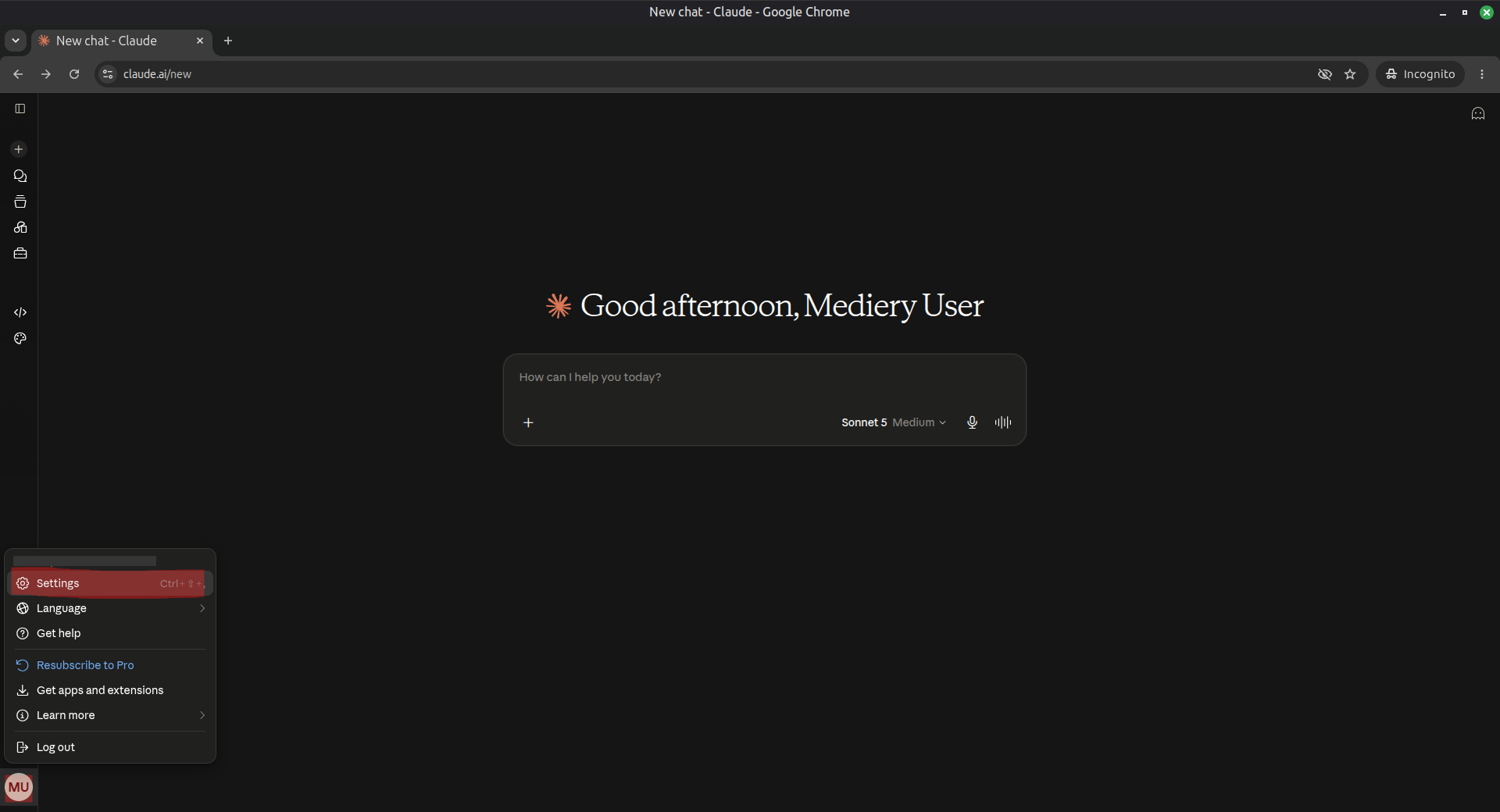Click the third-party cookies eye icon
Screen dimensions: 1500x812
click(1325, 74)
